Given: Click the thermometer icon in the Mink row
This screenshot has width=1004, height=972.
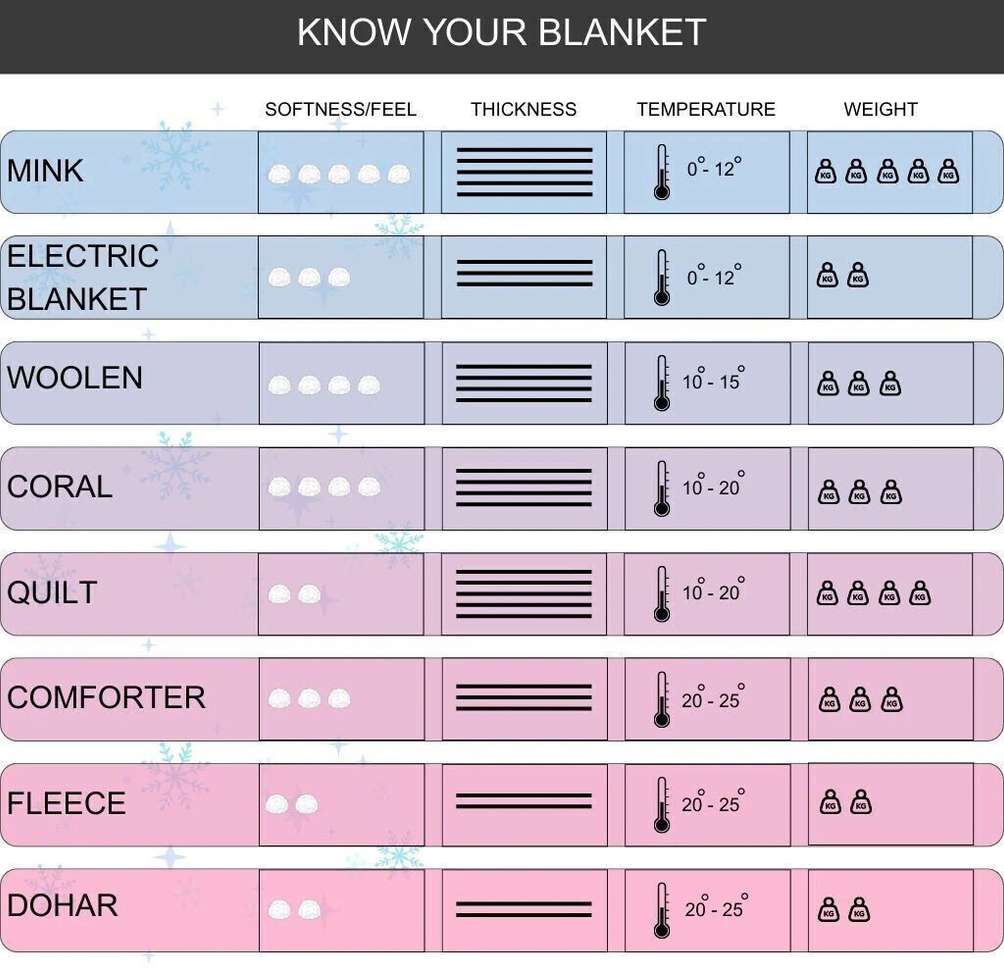Looking at the screenshot, I should tap(661, 171).
